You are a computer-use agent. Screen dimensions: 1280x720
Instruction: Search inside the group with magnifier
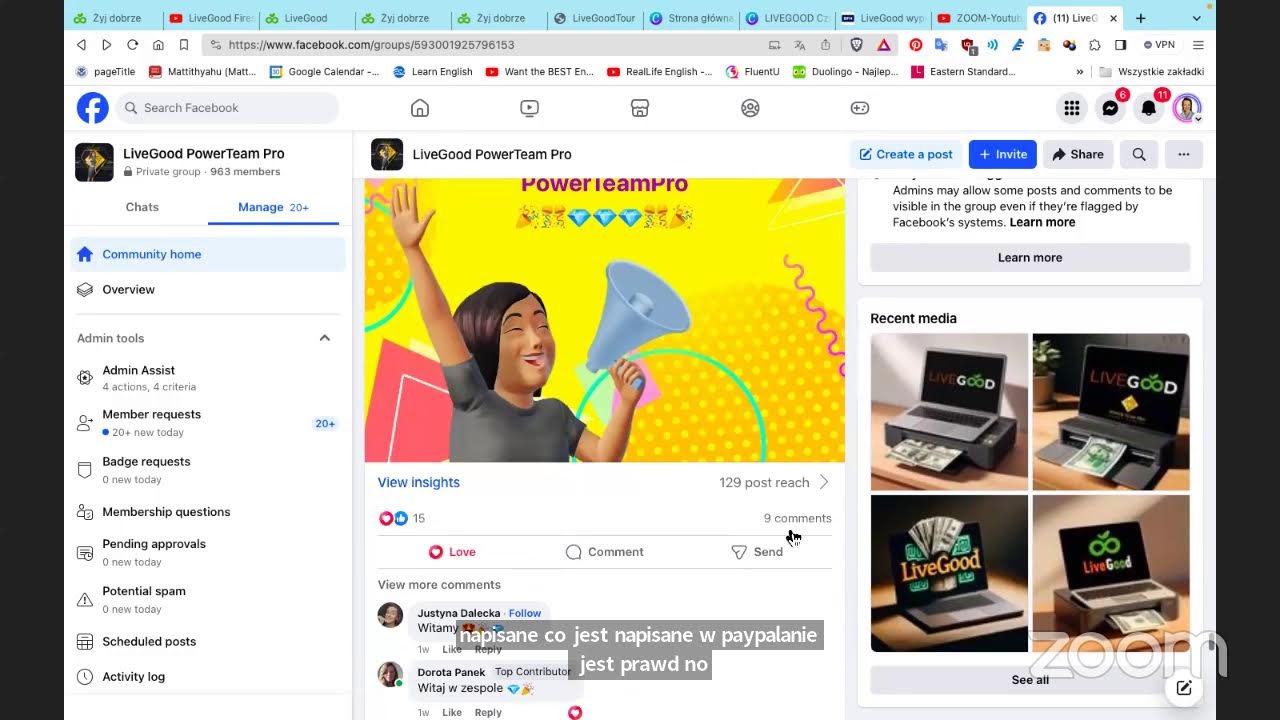(1139, 154)
